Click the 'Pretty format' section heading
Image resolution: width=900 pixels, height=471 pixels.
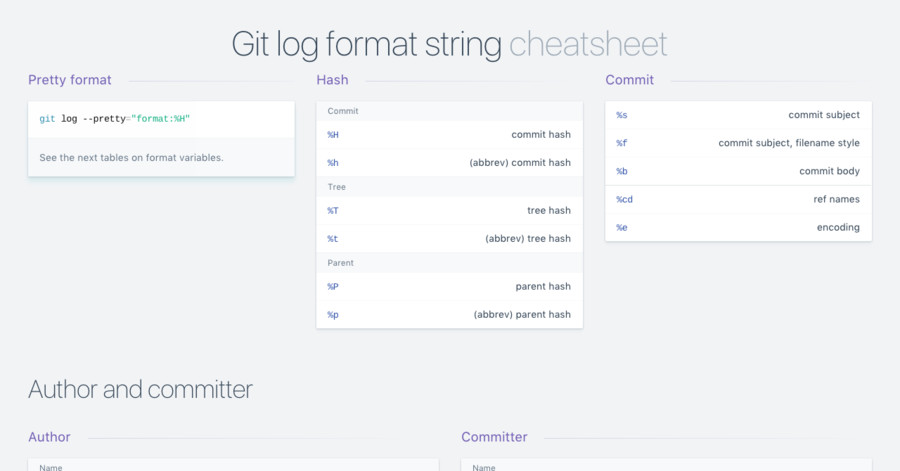(x=70, y=80)
